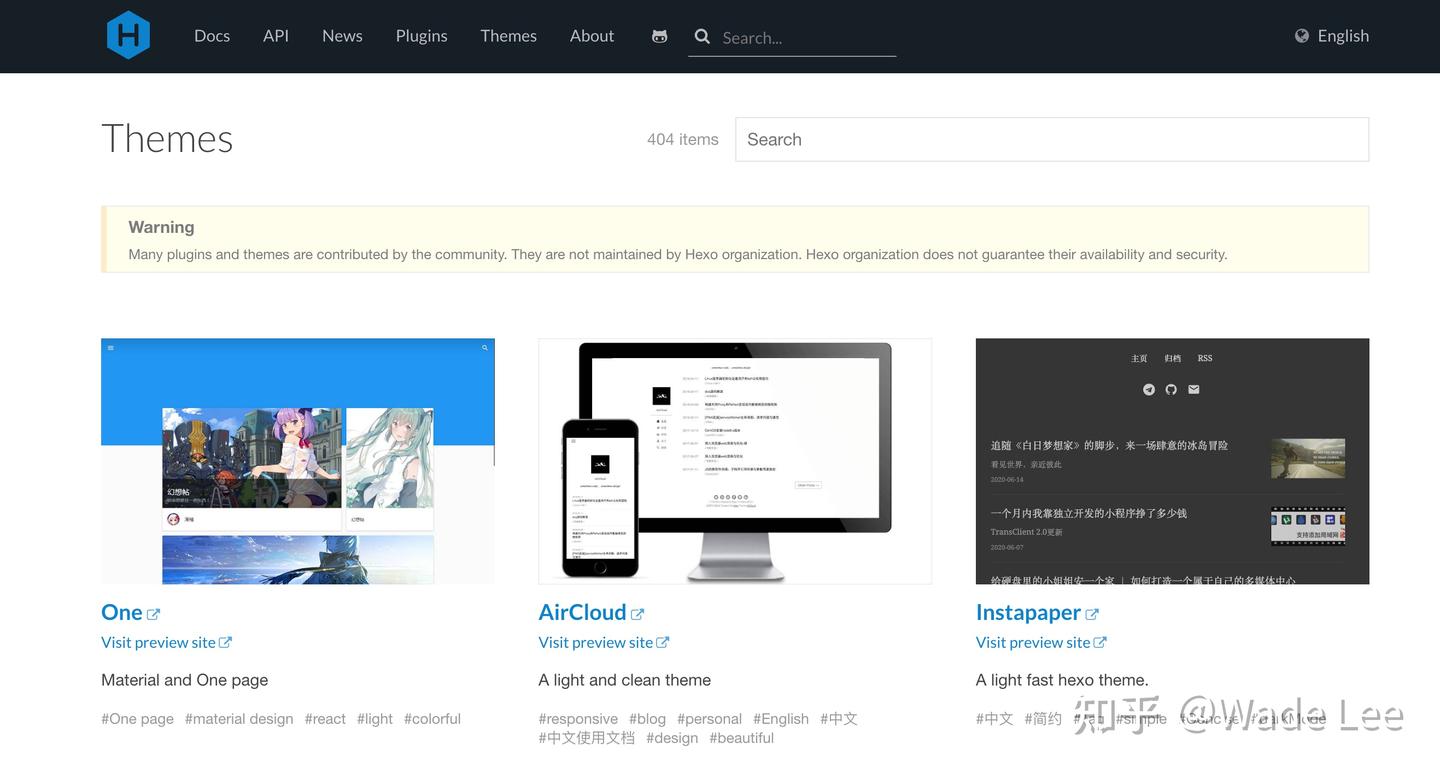The width and height of the screenshot is (1440, 773).
Task: Click the search magnifier icon in the navbar
Action: [x=702, y=36]
